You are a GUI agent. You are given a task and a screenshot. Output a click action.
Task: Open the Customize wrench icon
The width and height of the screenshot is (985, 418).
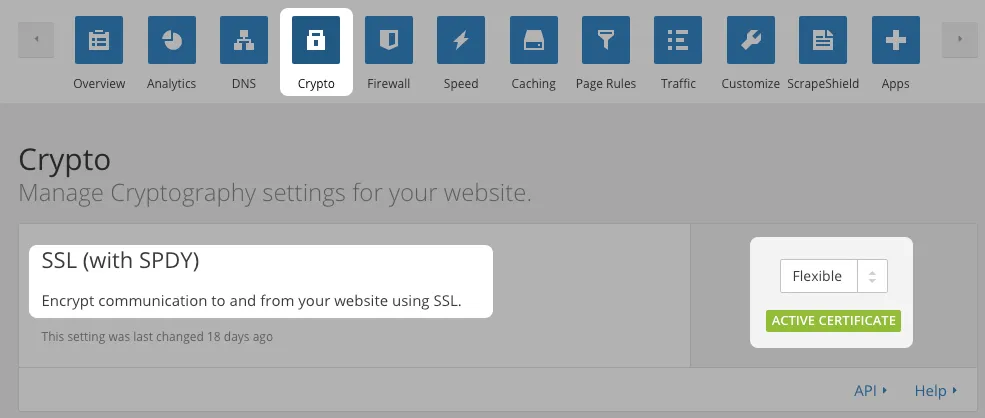pyautogui.click(x=751, y=40)
